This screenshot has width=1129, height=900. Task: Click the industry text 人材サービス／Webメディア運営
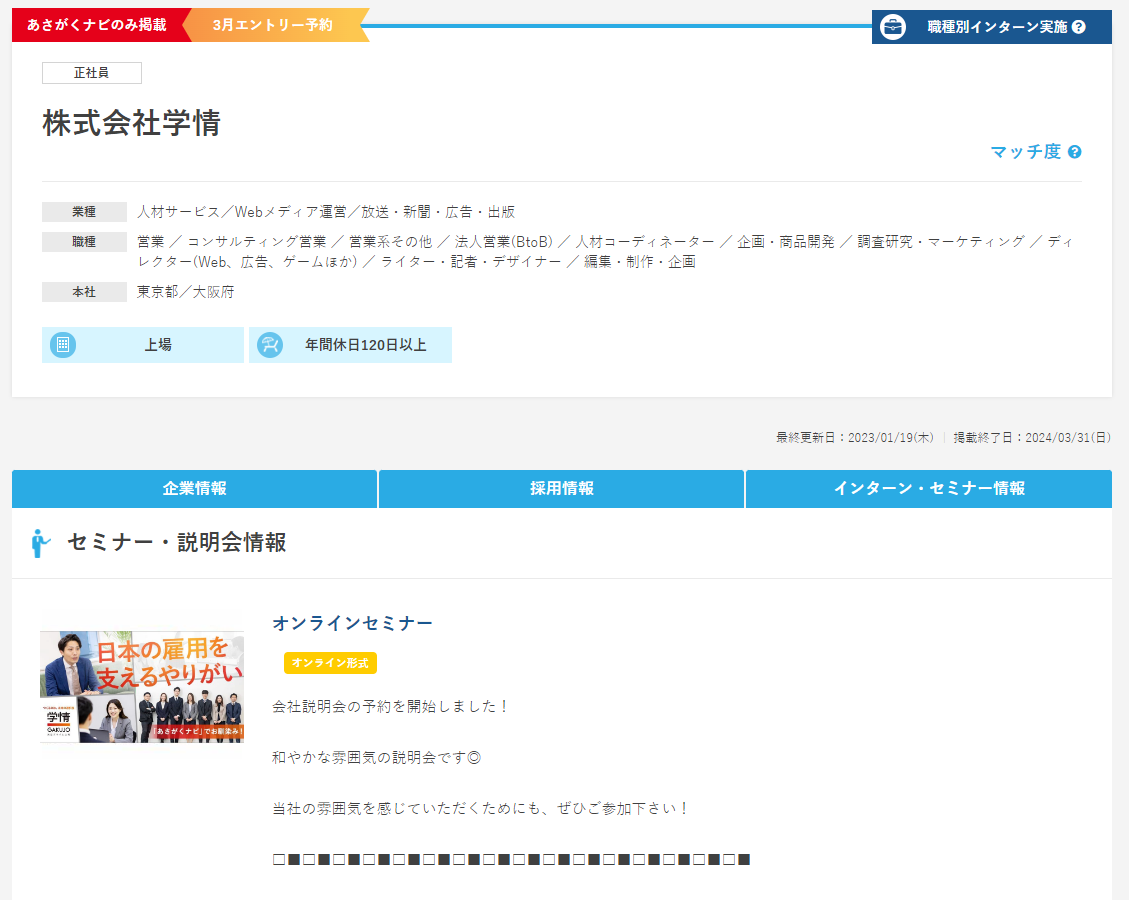(x=242, y=212)
